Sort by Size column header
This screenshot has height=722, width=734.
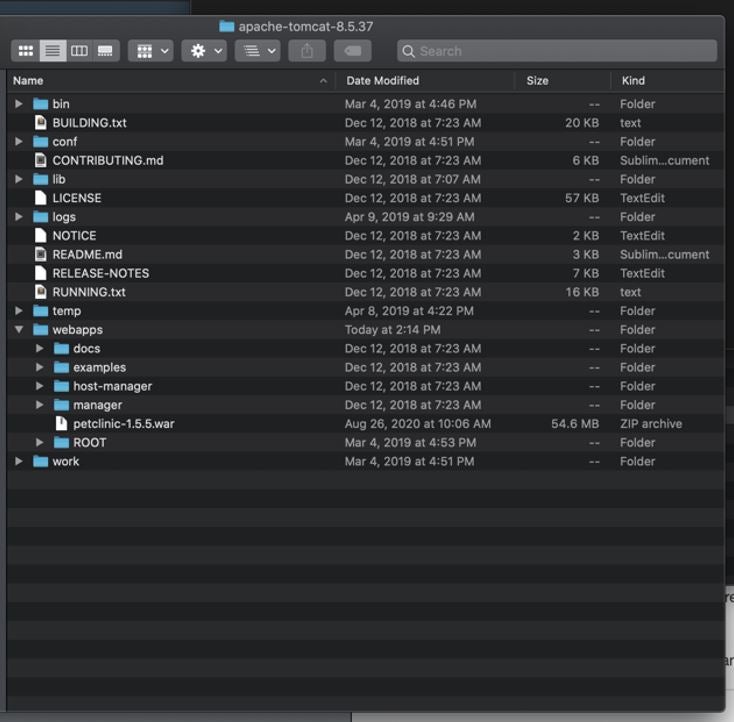tap(562, 81)
